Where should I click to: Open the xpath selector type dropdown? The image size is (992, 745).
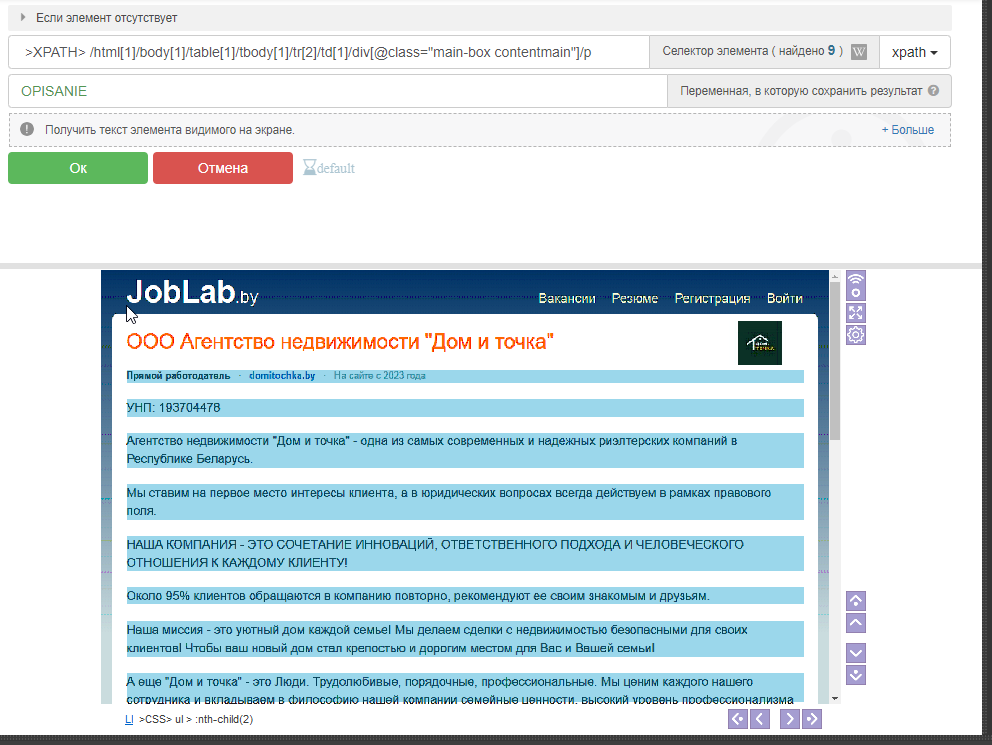(x=914, y=52)
